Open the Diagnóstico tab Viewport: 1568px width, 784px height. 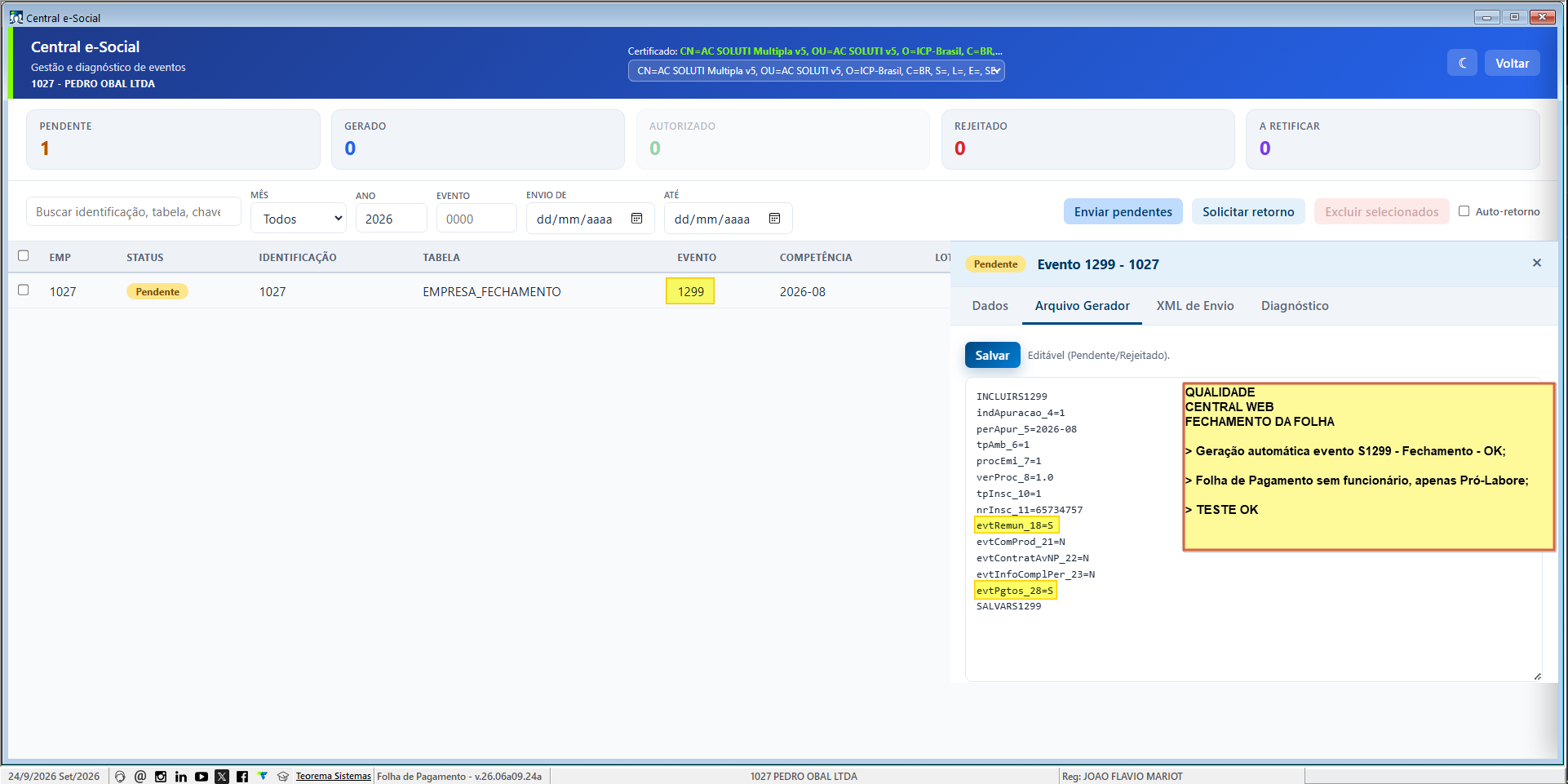pyautogui.click(x=1295, y=306)
